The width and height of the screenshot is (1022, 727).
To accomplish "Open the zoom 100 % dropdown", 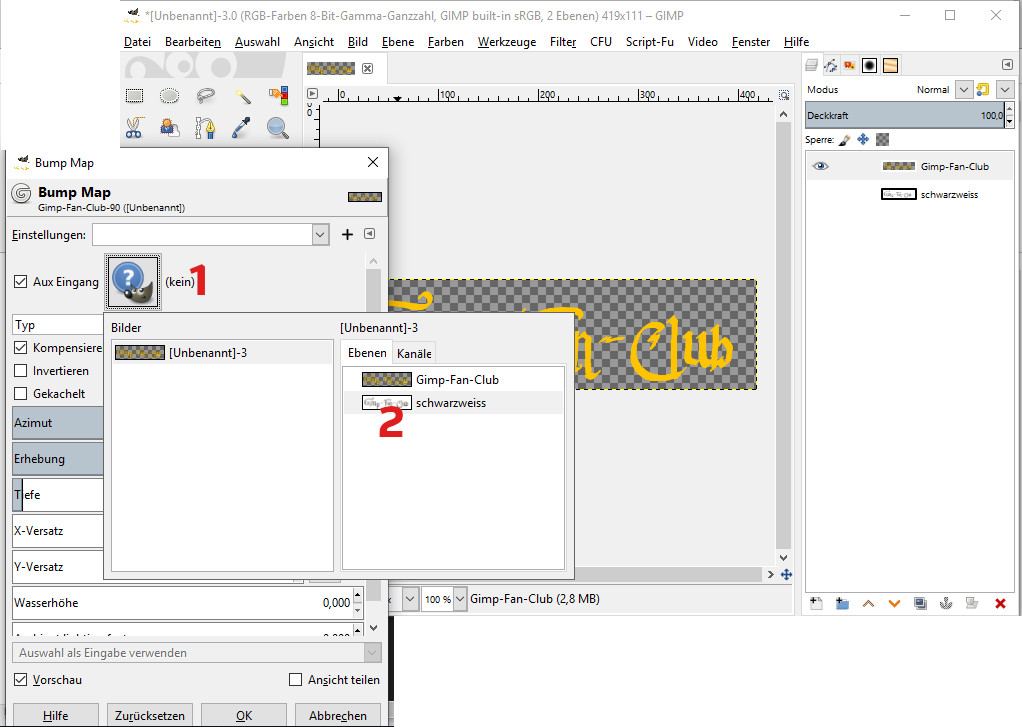I will click(460, 599).
